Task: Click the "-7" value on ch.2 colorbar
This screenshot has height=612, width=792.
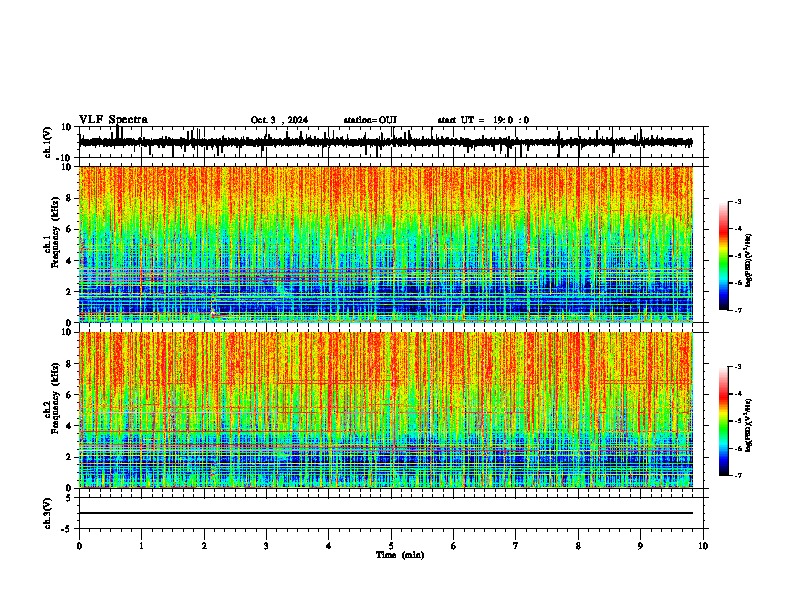Action: click(x=737, y=475)
